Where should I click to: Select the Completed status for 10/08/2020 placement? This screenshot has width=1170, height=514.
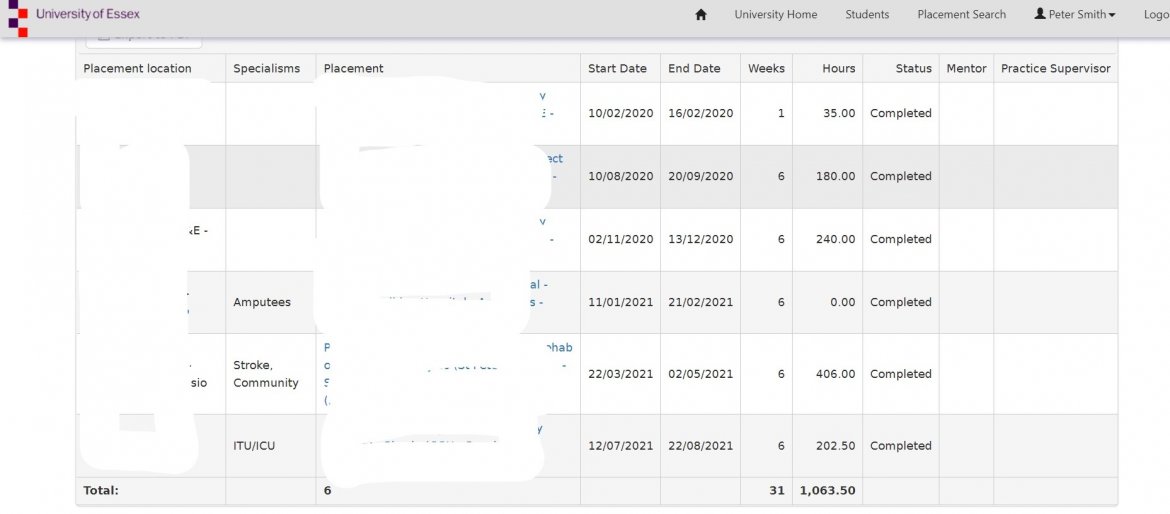900,176
